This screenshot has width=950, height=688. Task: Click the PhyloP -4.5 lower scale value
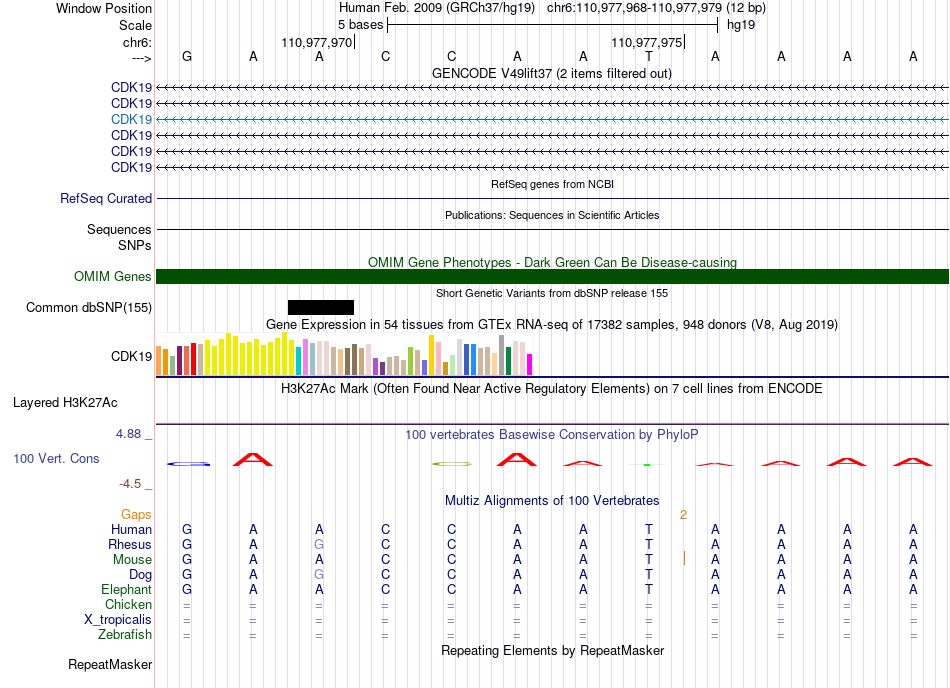[x=130, y=483]
